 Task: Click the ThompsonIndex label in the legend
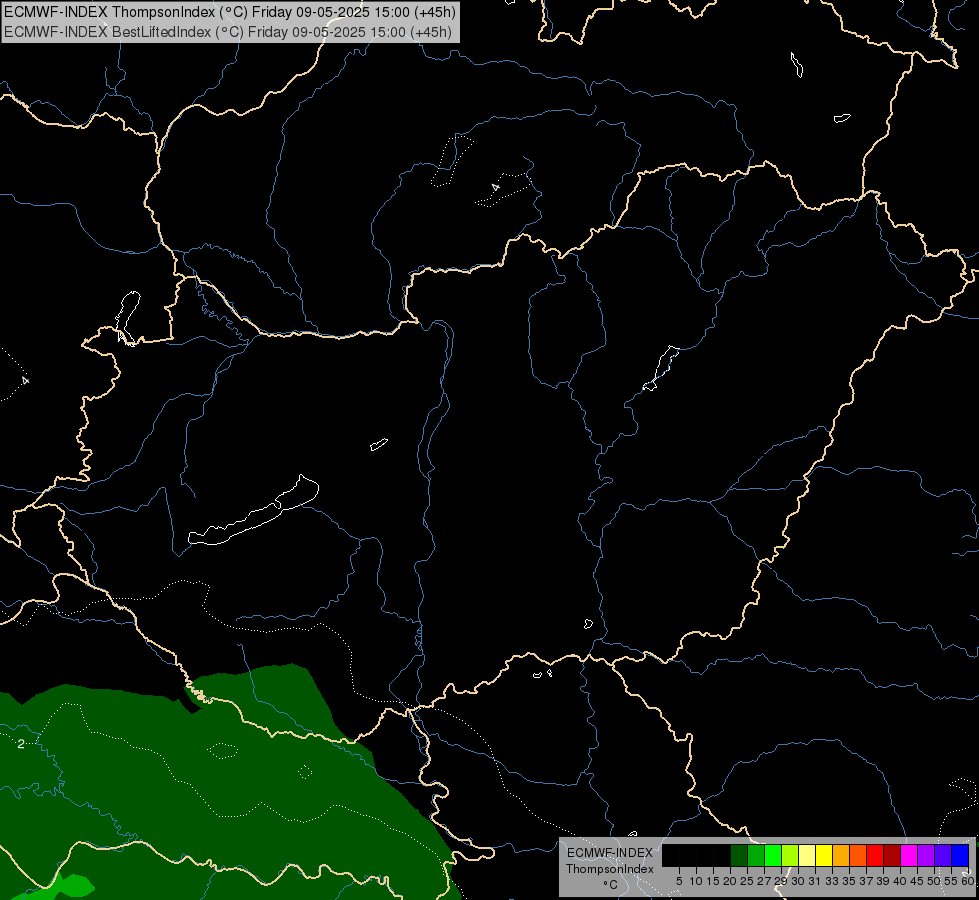(x=610, y=869)
